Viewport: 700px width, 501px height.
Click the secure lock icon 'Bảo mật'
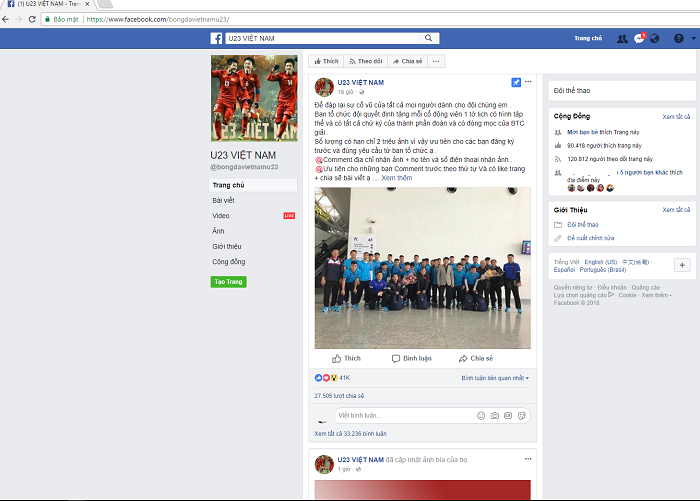[47, 19]
